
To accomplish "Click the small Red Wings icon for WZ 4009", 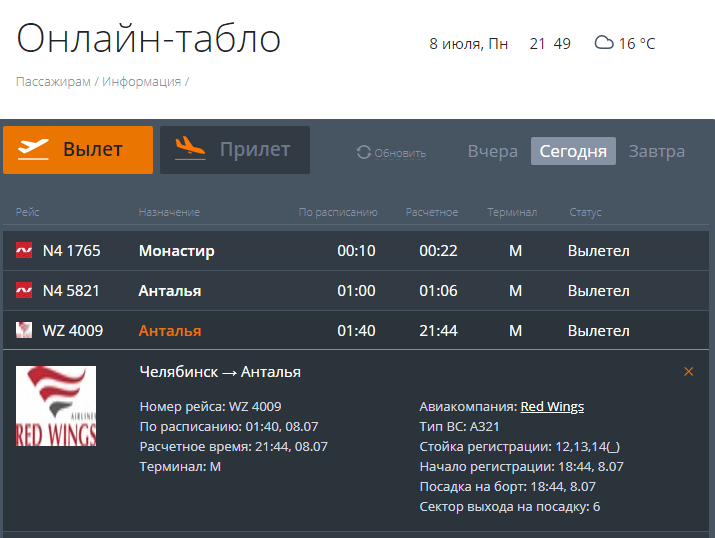I will pyautogui.click(x=24, y=330).
